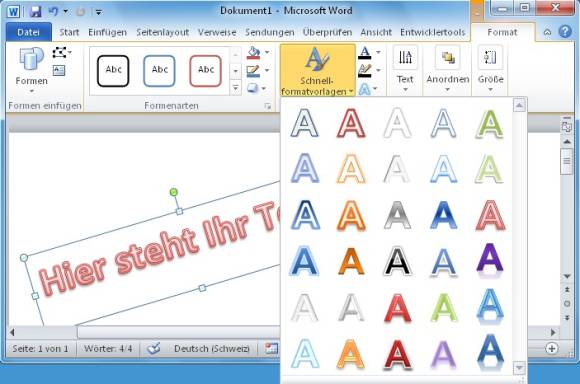Open the Word help question mark
Viewport: 580px width, 384px height.
click(565, 32)
